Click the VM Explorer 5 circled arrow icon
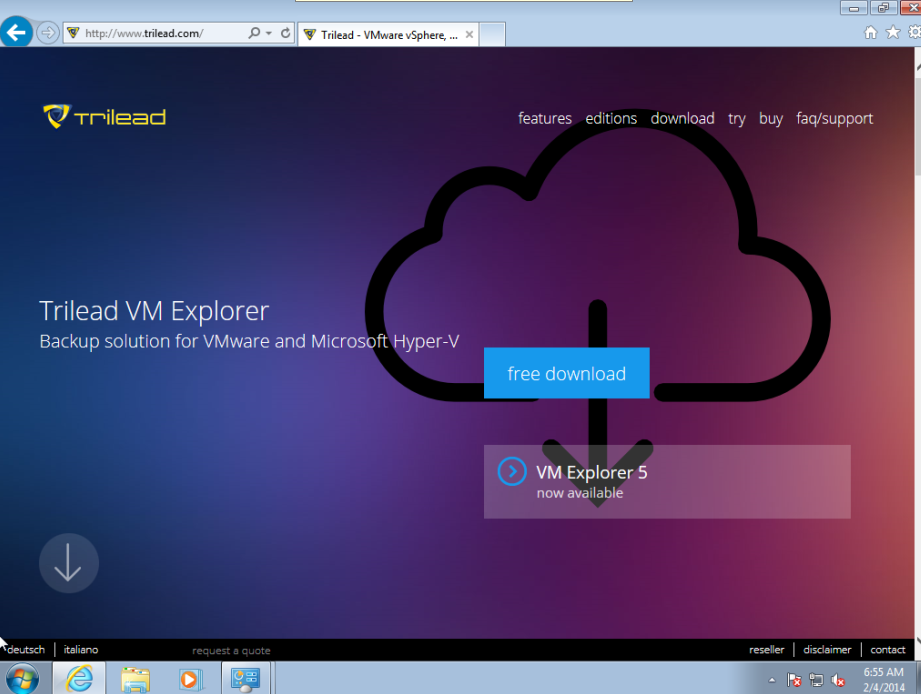This screenshot has width=921, height=694. pos(512,471)
